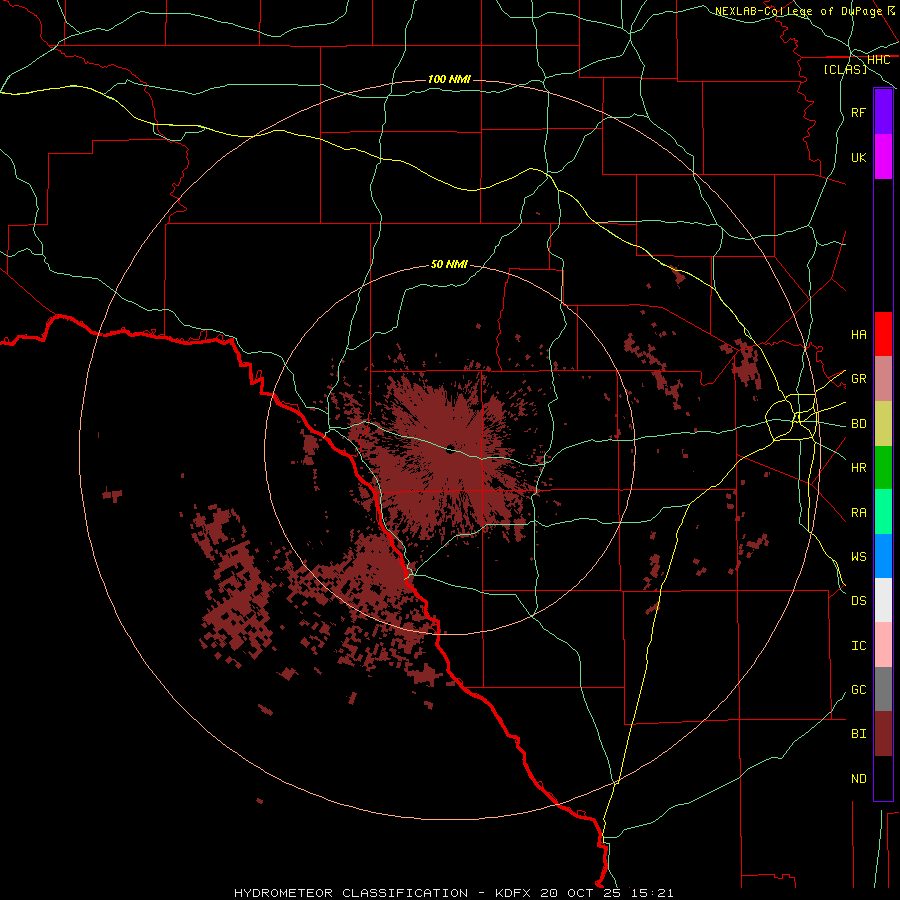Click the IC legend label
900x900 pixels.
pos(858,645)
